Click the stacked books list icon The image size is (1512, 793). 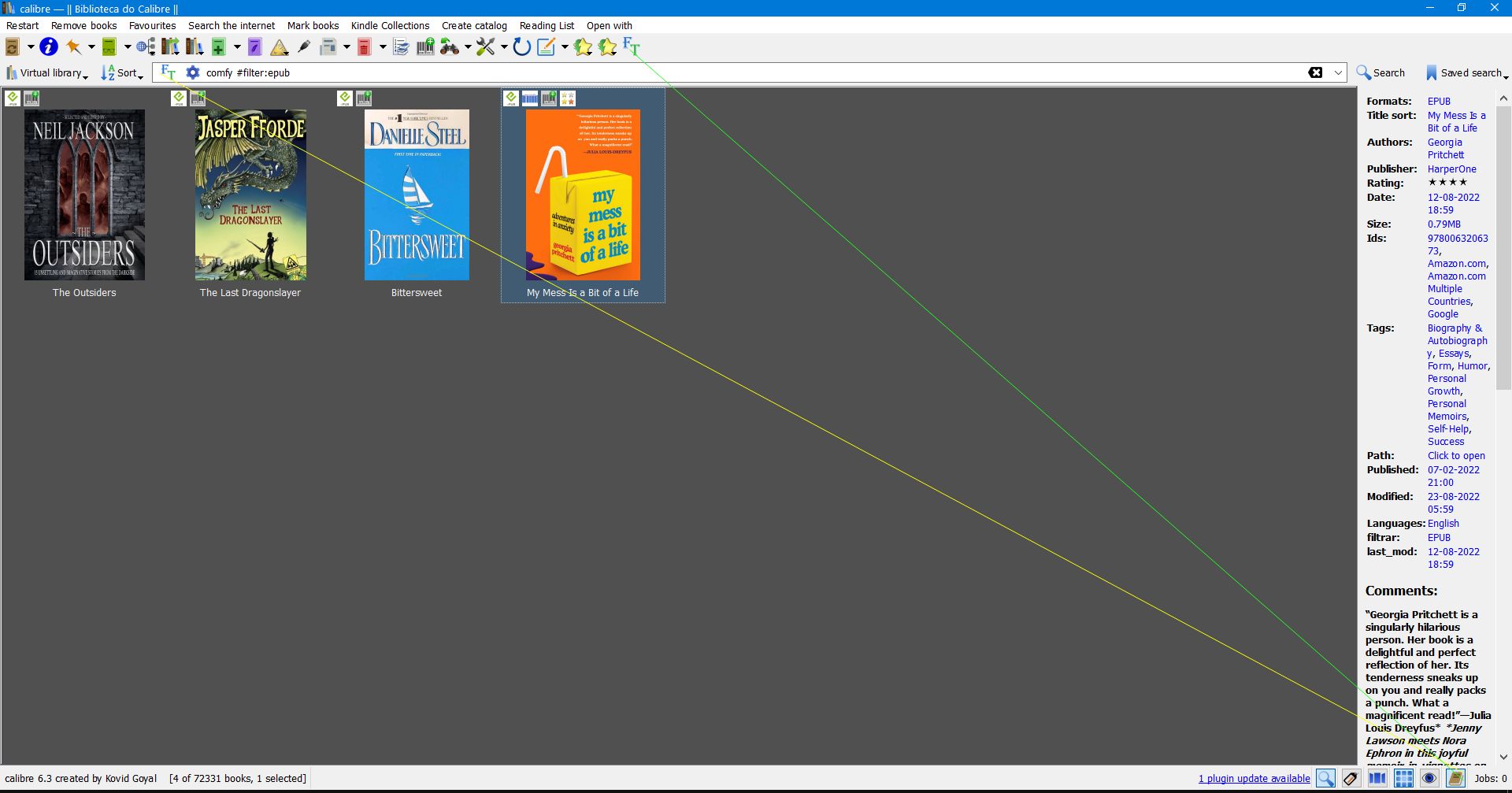pos(401,47)
